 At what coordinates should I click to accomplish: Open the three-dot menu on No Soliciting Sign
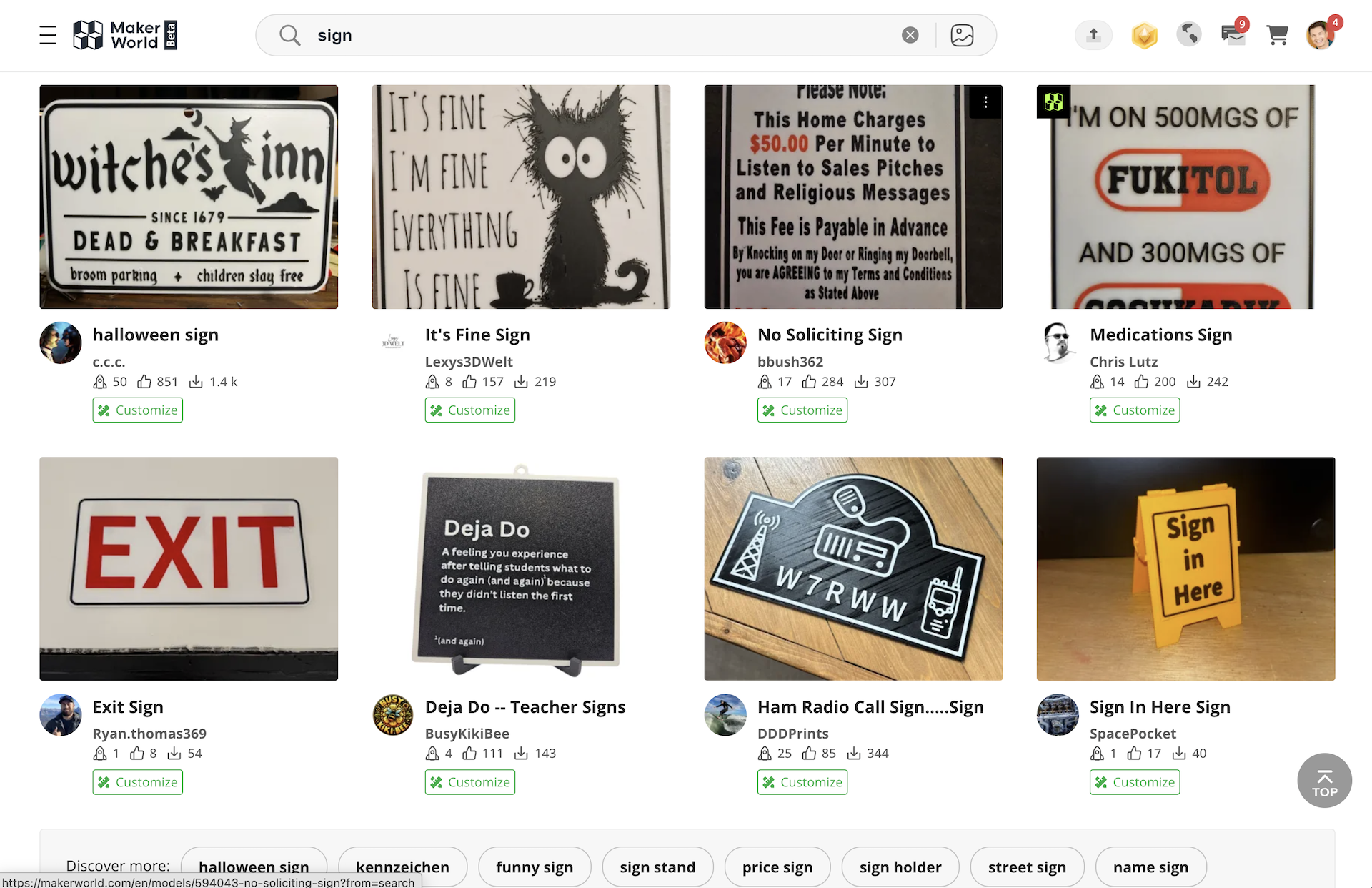point(985,102)
